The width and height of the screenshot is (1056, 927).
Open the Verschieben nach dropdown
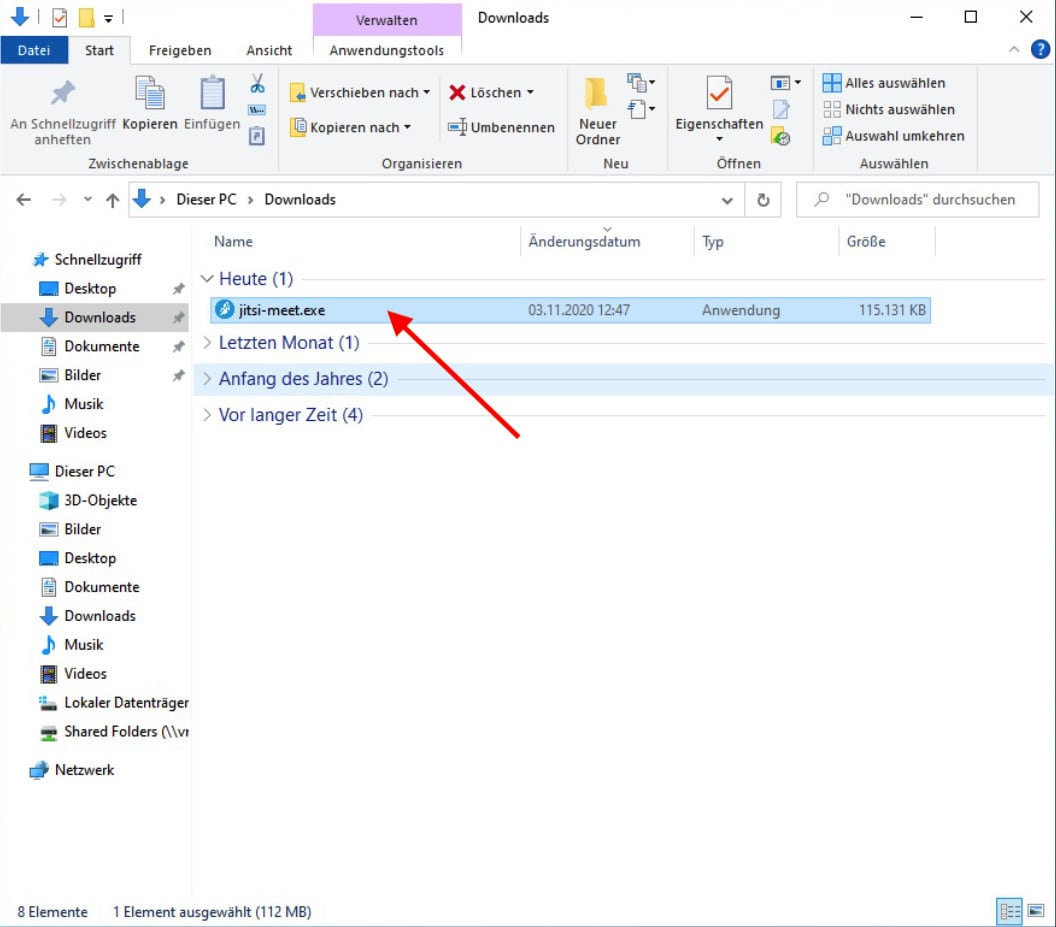tap(361, 93)
